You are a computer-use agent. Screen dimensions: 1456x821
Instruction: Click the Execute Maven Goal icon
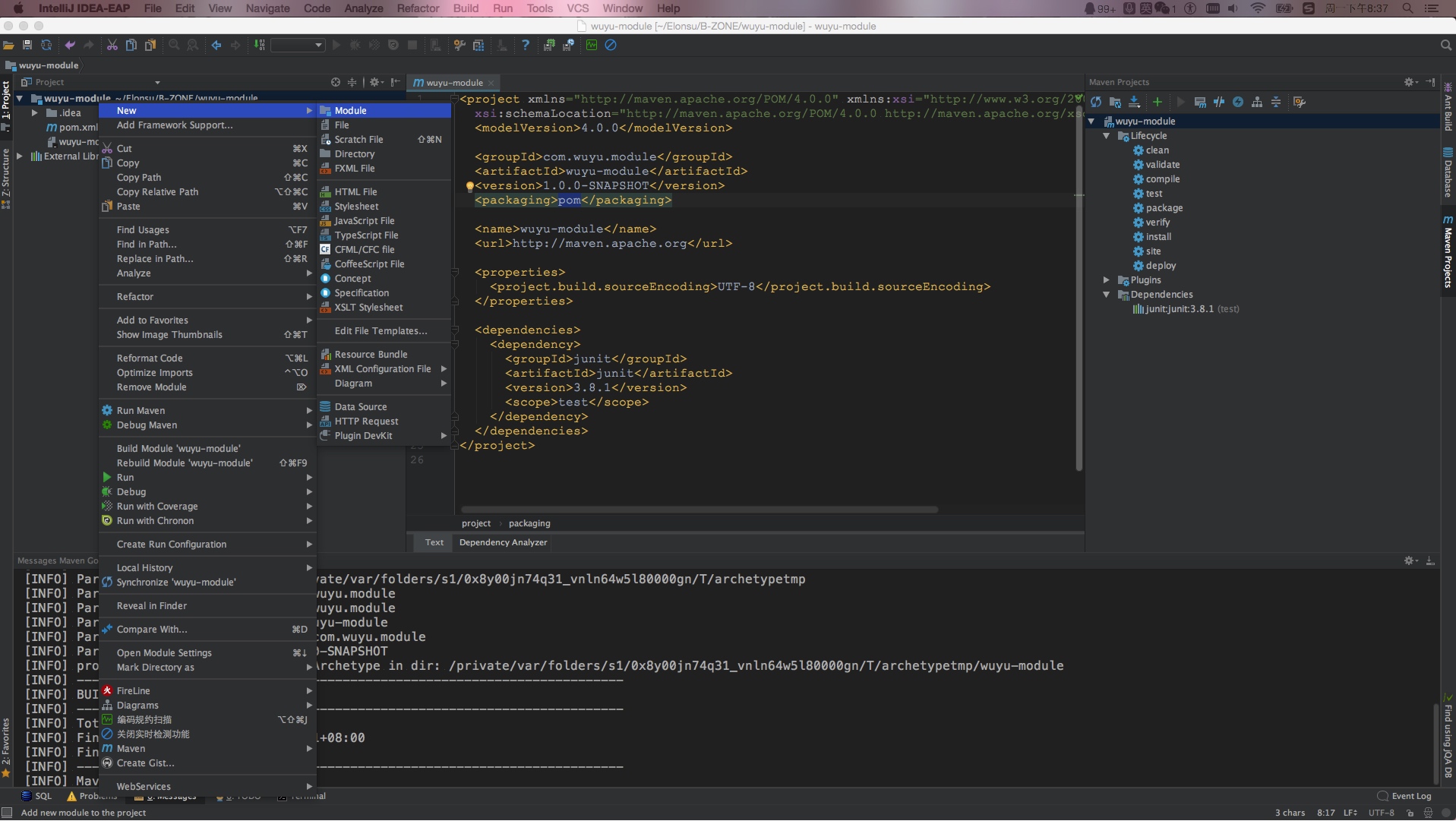1200,102
